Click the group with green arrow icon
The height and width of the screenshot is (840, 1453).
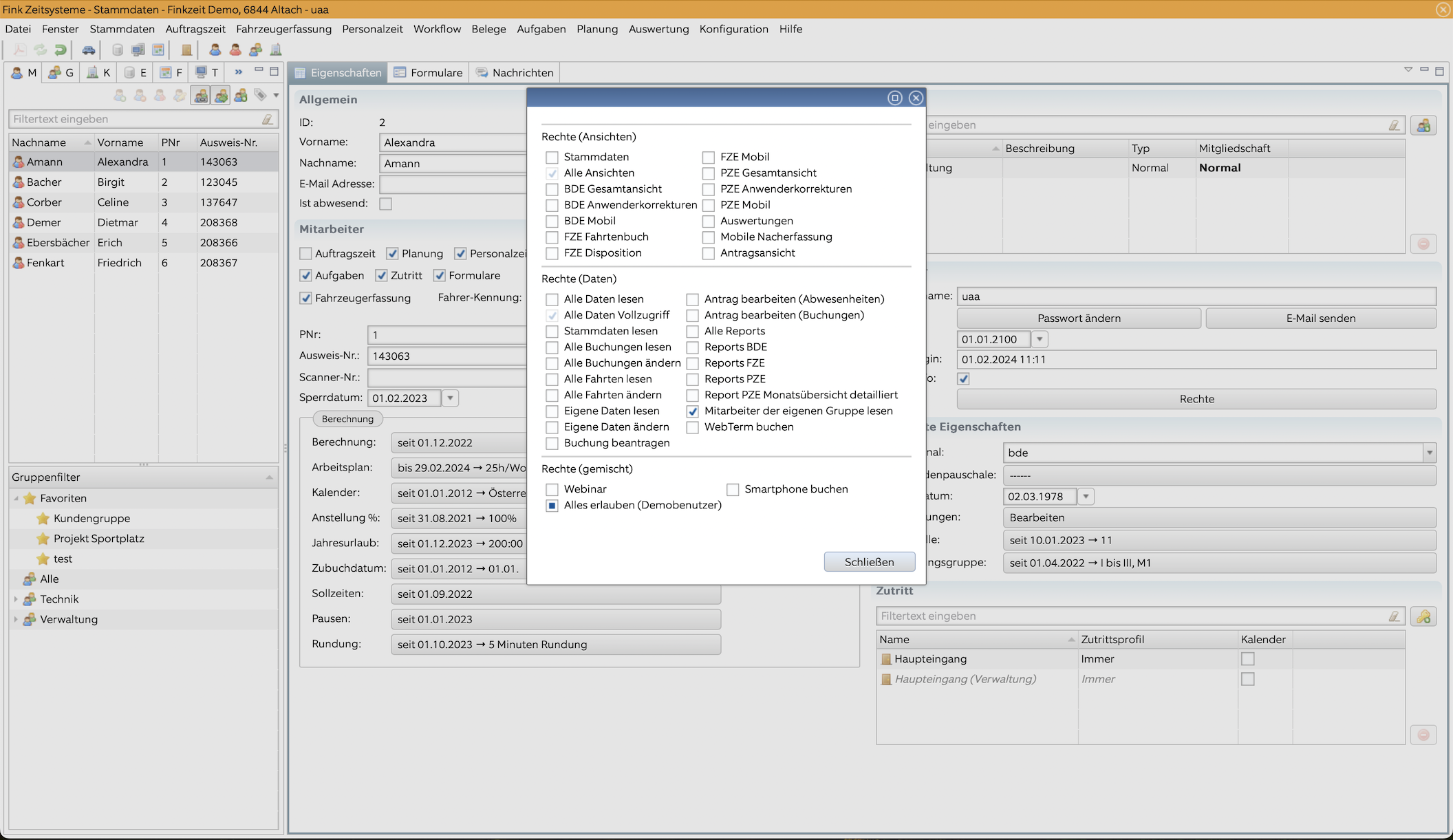point(221,96)
